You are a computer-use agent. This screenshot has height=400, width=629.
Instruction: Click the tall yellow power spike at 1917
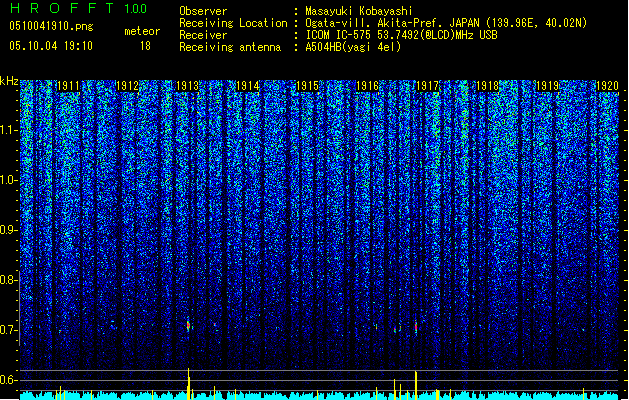416,386
